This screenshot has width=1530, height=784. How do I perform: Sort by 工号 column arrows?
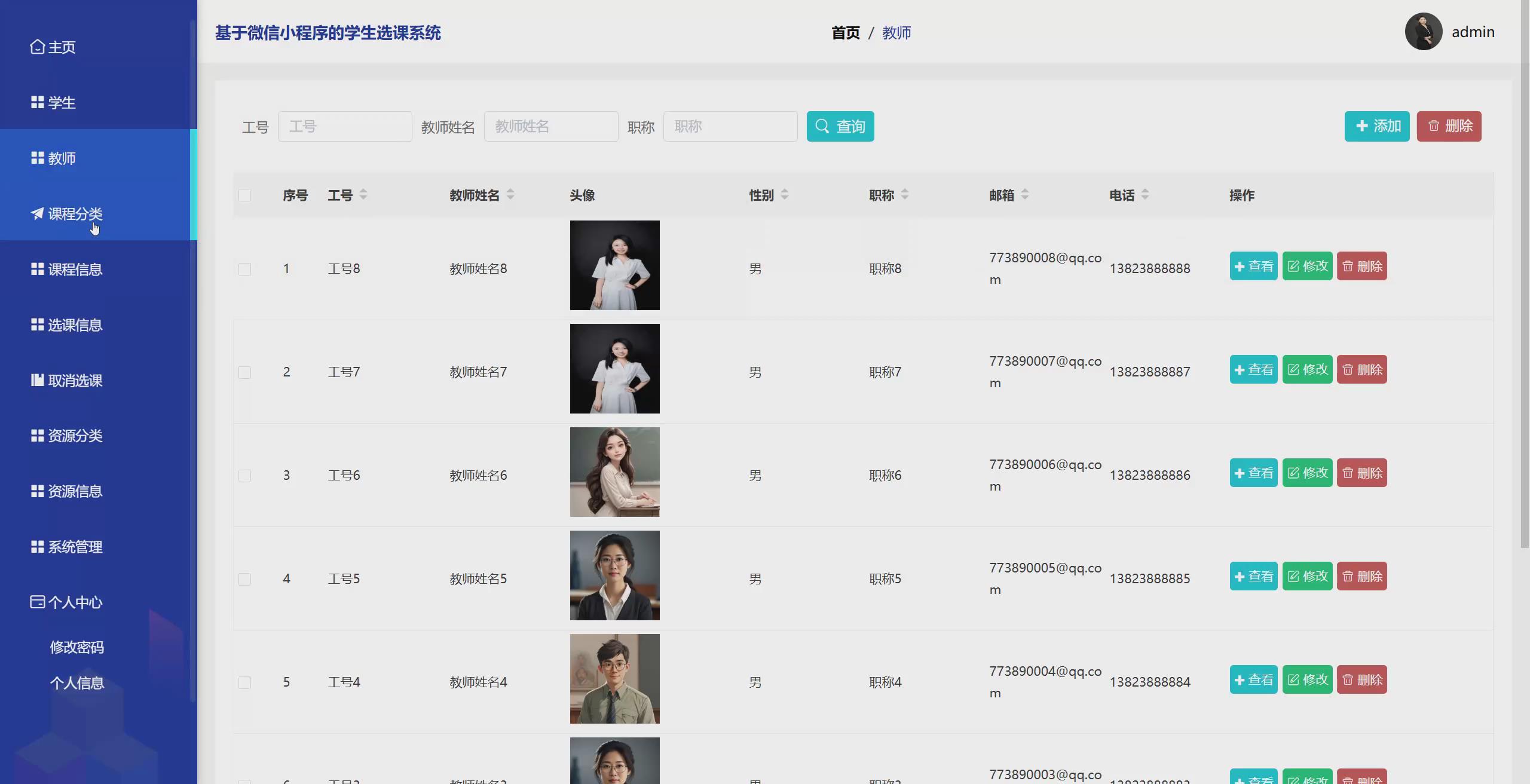363,194
